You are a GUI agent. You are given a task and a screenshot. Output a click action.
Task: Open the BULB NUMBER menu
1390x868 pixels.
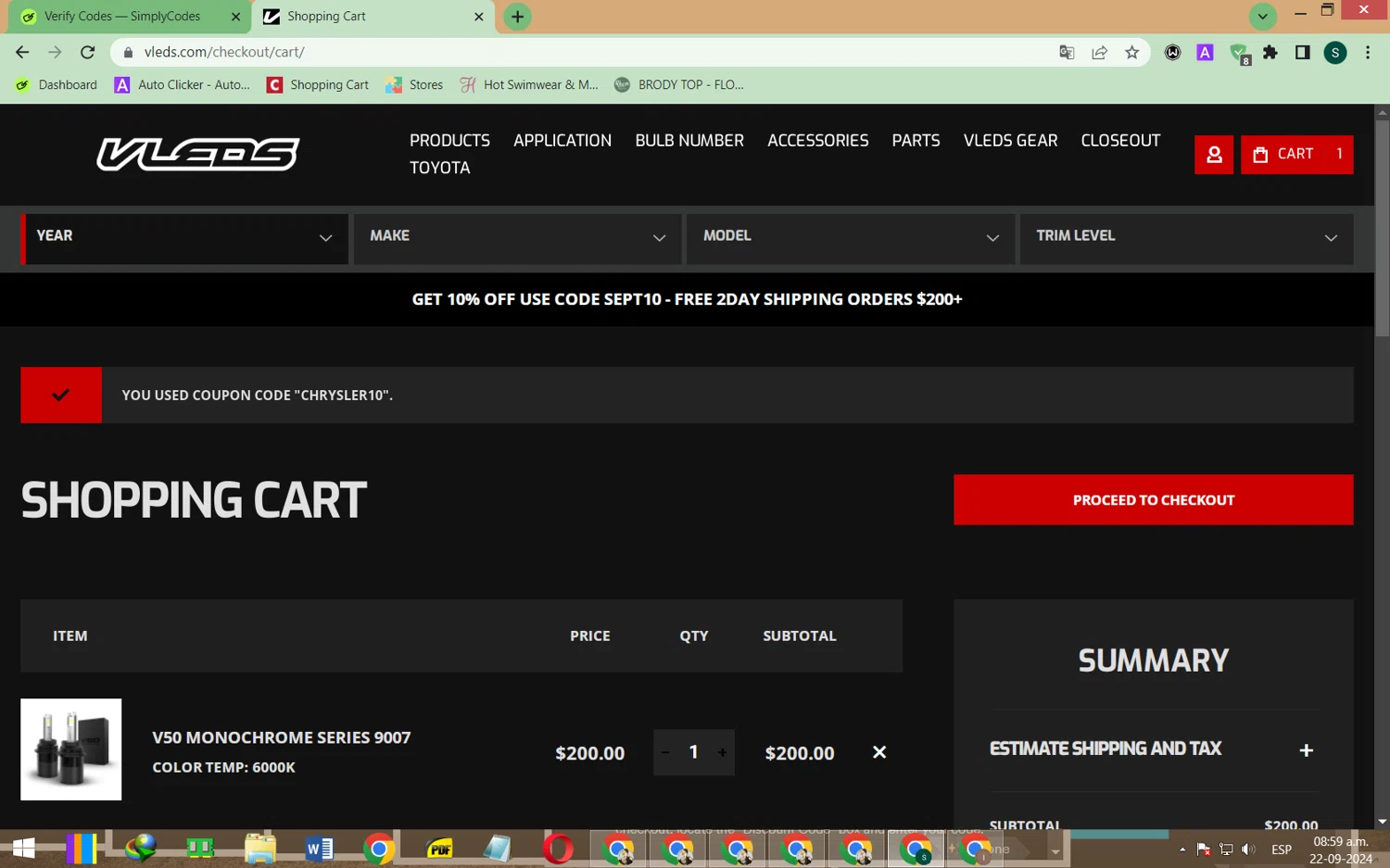pyautogui.click(x=689, y=141)
